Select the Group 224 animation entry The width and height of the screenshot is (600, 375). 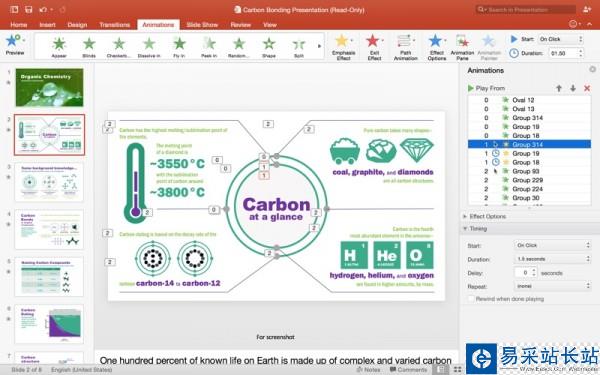click(529, 189)
